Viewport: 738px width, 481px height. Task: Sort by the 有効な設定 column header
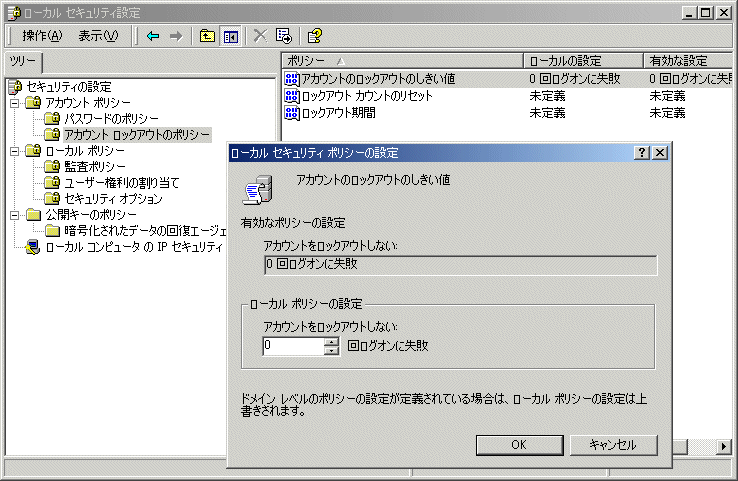coord(688,61)
